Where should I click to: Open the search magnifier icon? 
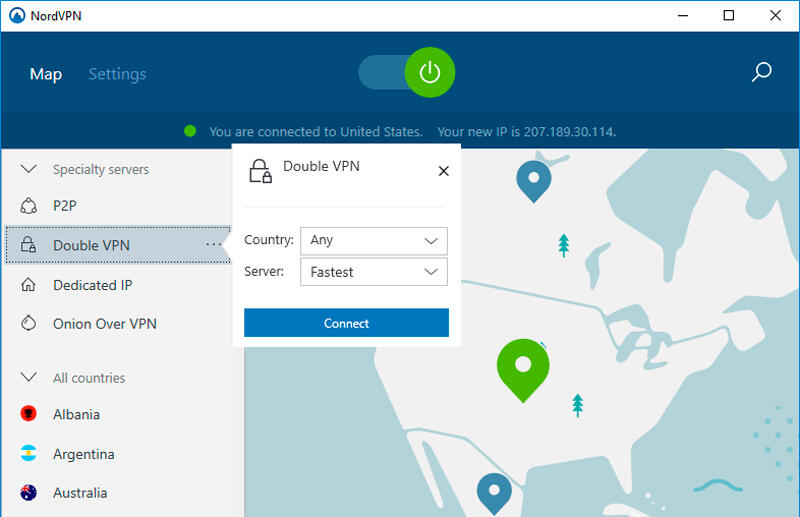tap(761, 72)
